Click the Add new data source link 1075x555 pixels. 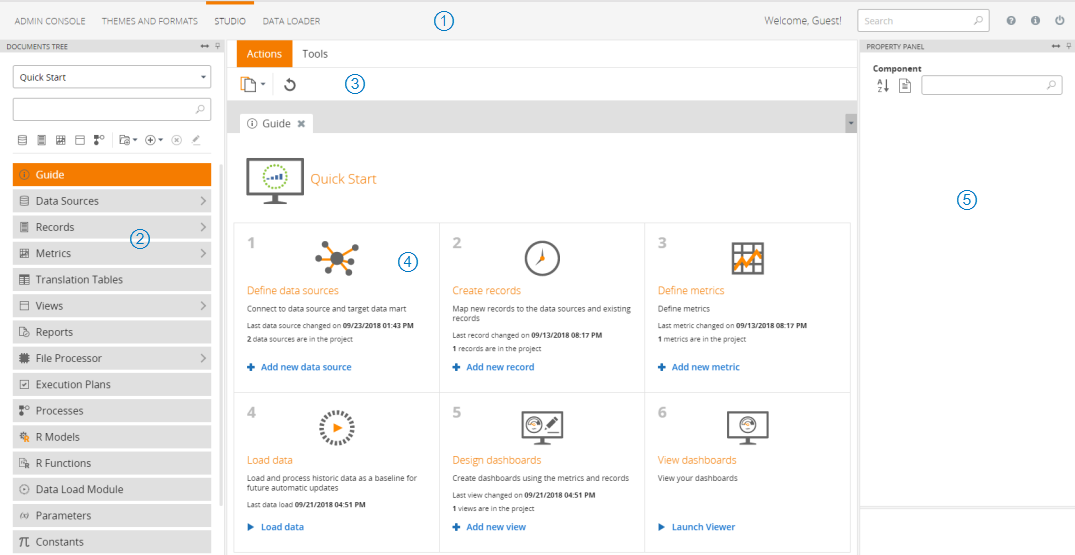306,367
